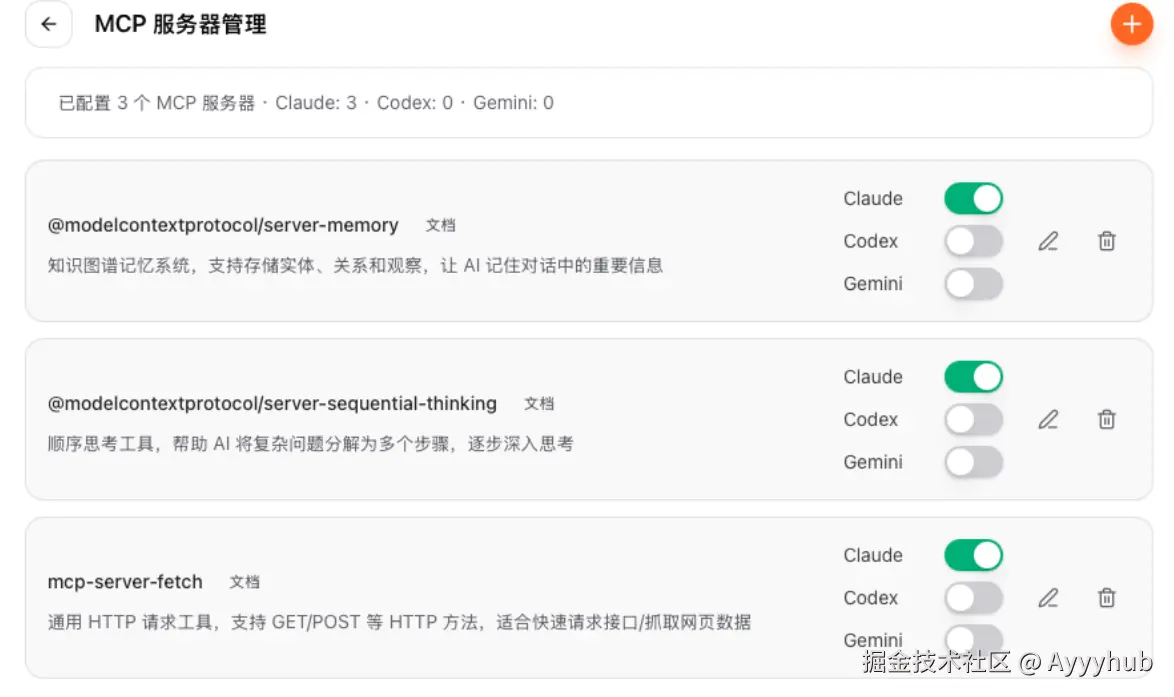
Task: Open 文档 link for mcp-server-fetch
Action: tap(244, 582)
